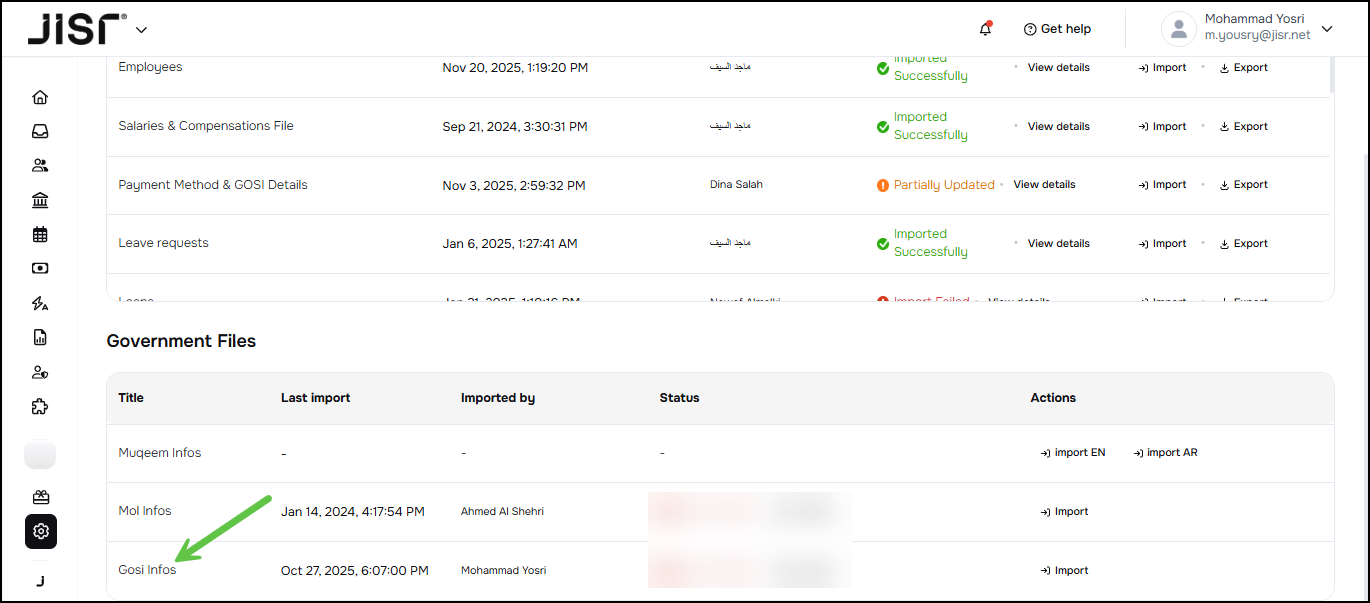
Task: Open the Employees people icon in the sidebar
Action: tap(40, 166)
